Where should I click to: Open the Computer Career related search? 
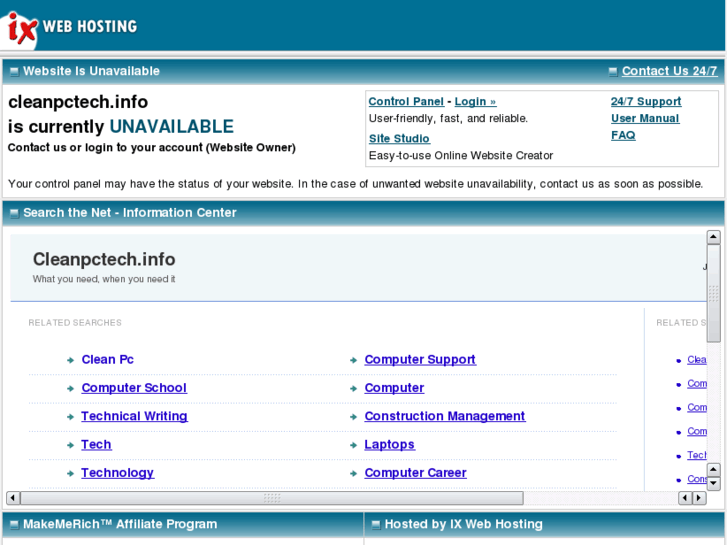415,473
